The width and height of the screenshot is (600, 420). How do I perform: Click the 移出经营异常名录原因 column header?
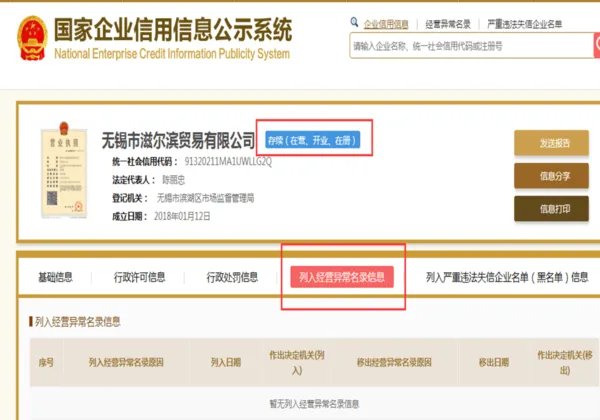(x=394, y=362)
